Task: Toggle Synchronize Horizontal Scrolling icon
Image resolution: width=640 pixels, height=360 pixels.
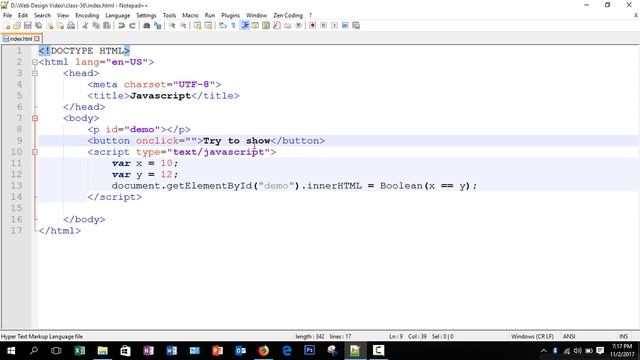Action: (x=209, y=26)
